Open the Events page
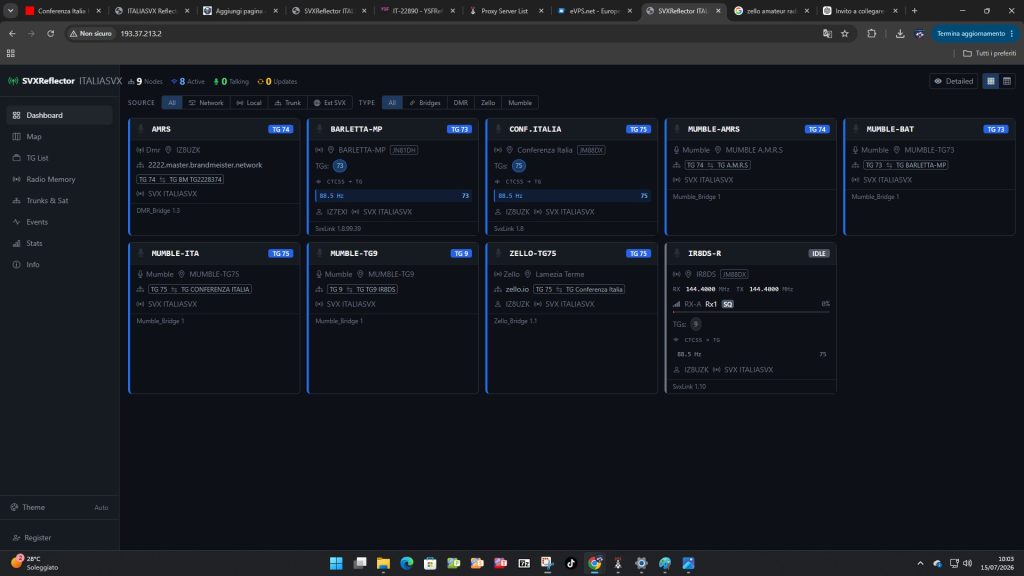 [59, 222]
